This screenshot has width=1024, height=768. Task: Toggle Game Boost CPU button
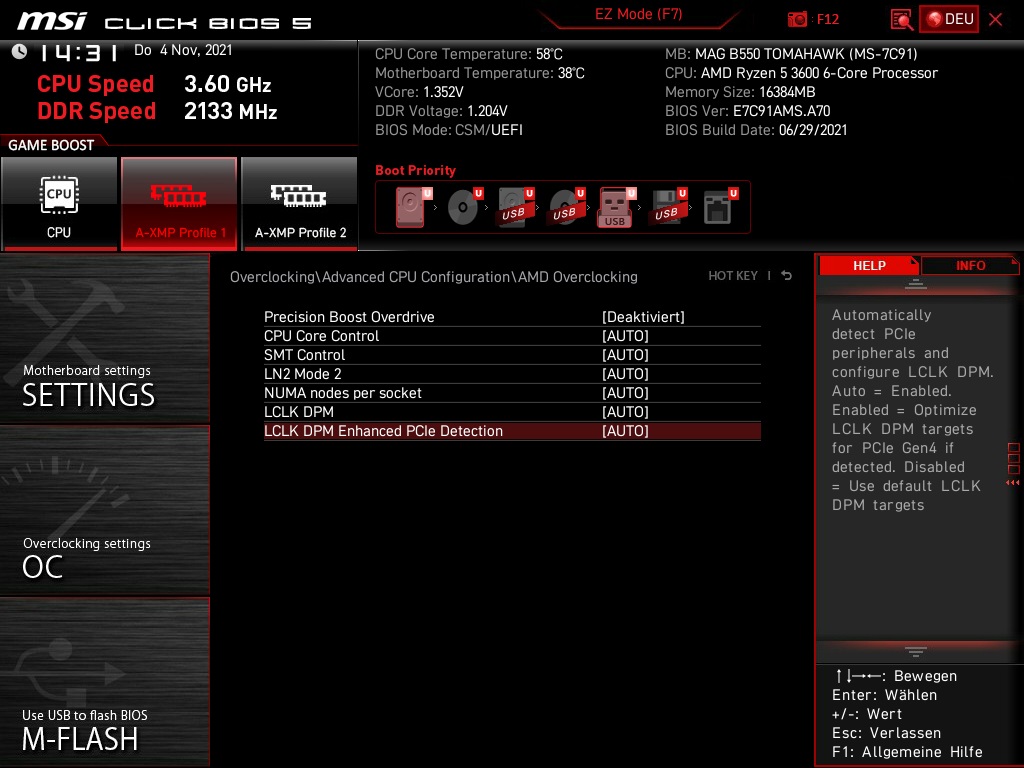[59, 204]
